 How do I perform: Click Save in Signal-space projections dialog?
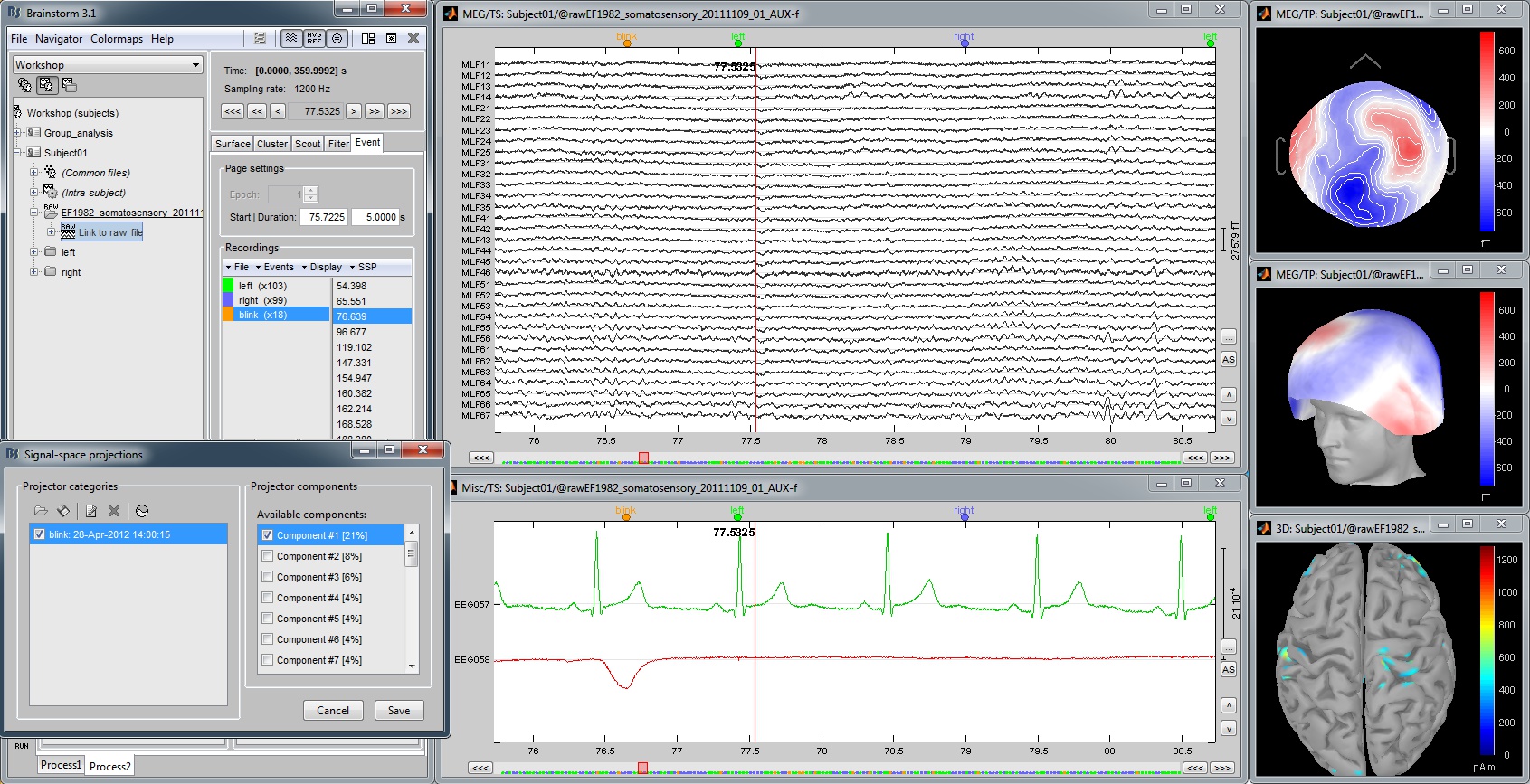399,711
